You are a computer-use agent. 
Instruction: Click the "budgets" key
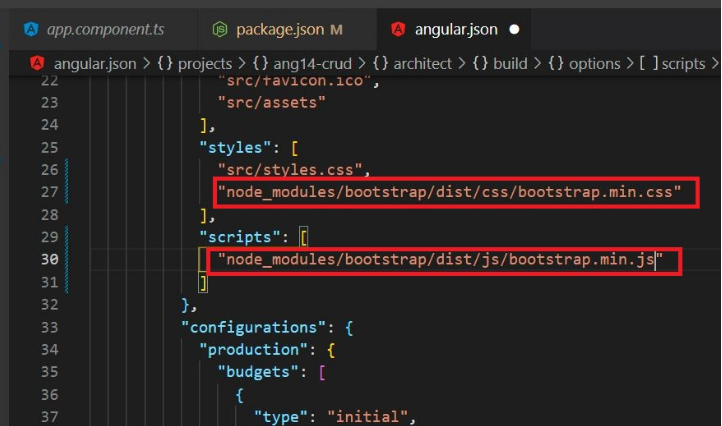click(258, 372)
